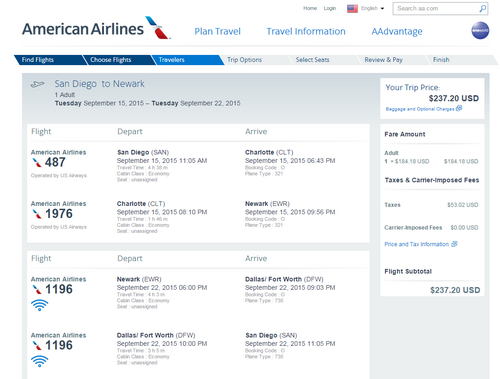Click flight number 1976
This screenshot has height=379, width=500.
pyautogui.click(x=59, y=214)
